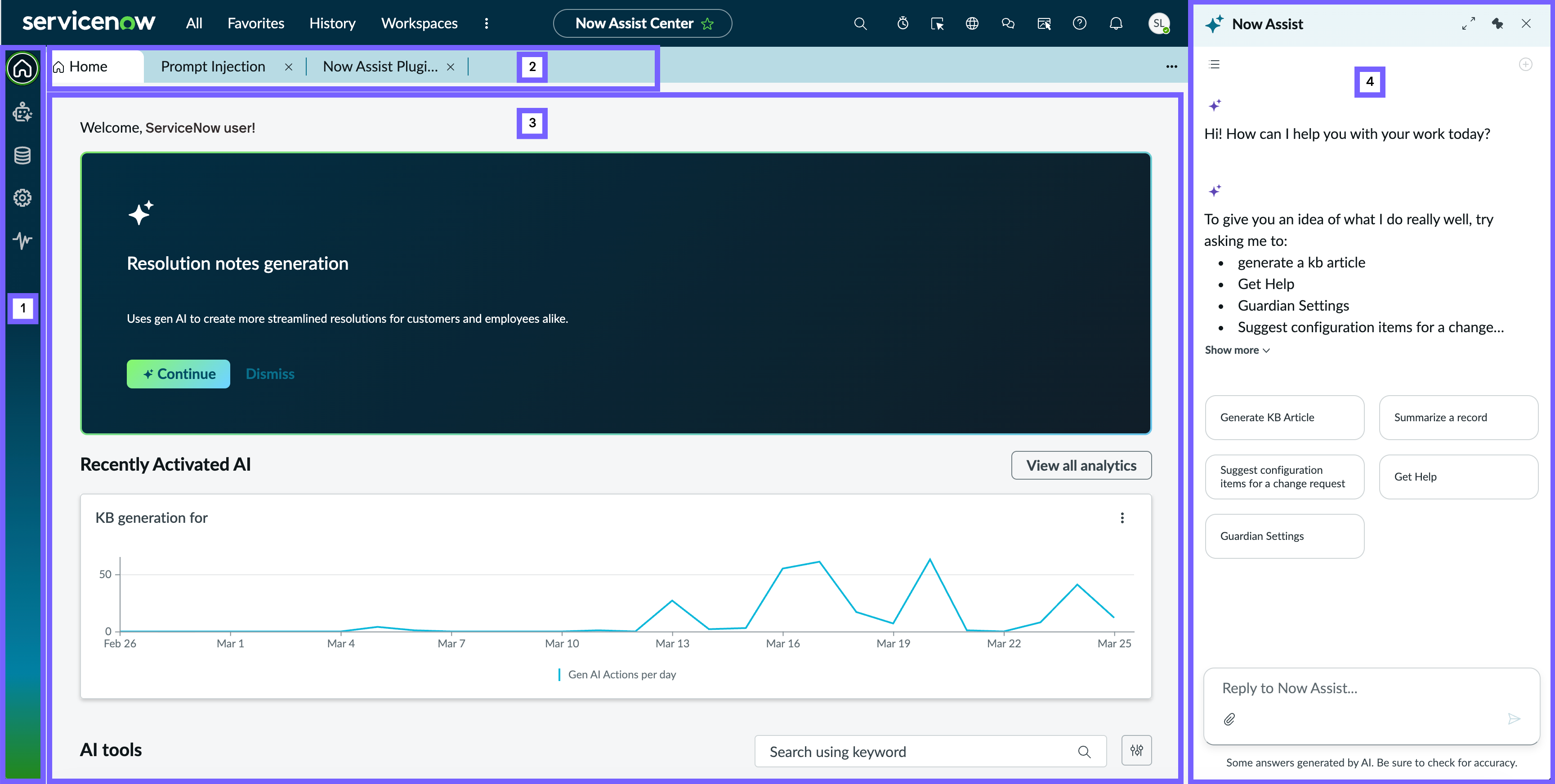Click the 'Welcome, ServiceNow user!' text
Viewport: 1555px width, 784px height.
click(168, 128)
